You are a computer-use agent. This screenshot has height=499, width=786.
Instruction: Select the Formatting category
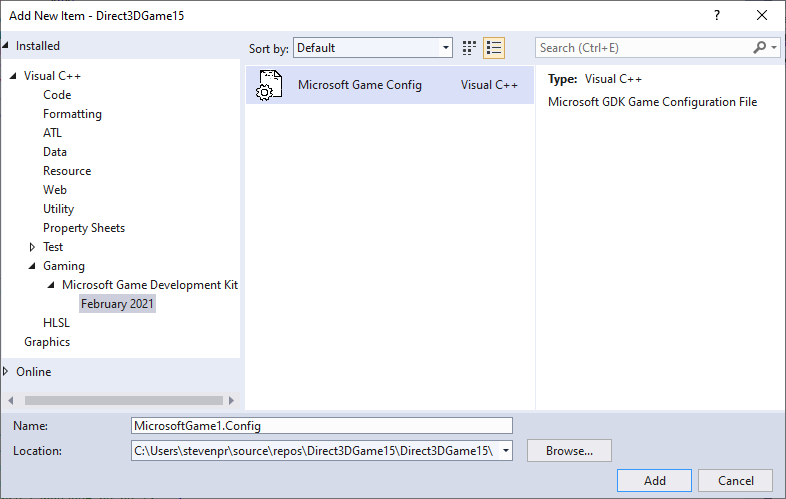(x=72, y=114)
